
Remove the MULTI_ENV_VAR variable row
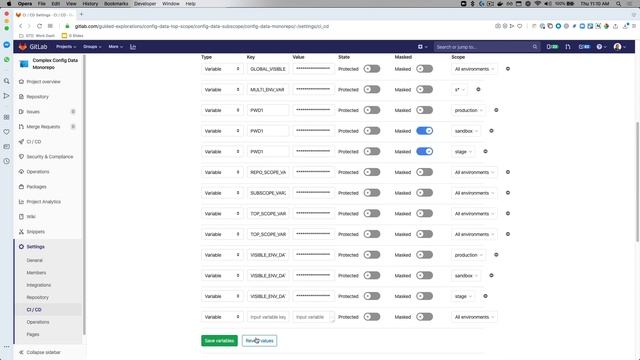(478, 89)
